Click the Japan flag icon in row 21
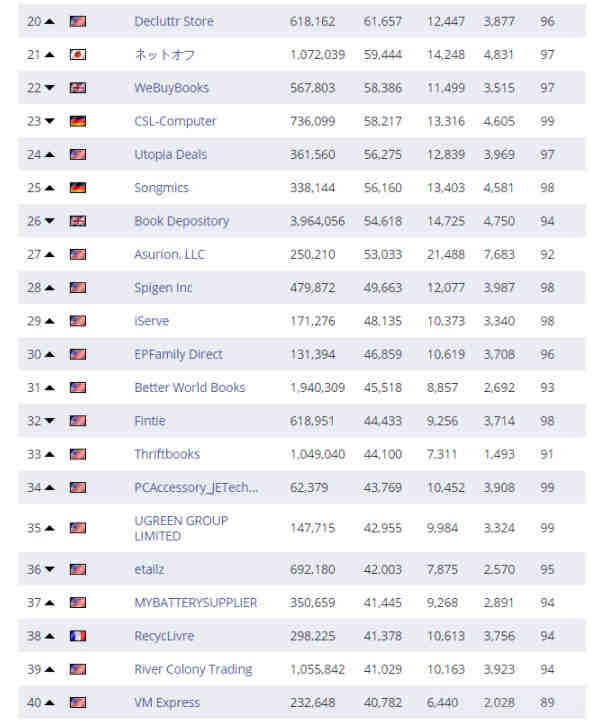 coord(78,55)
